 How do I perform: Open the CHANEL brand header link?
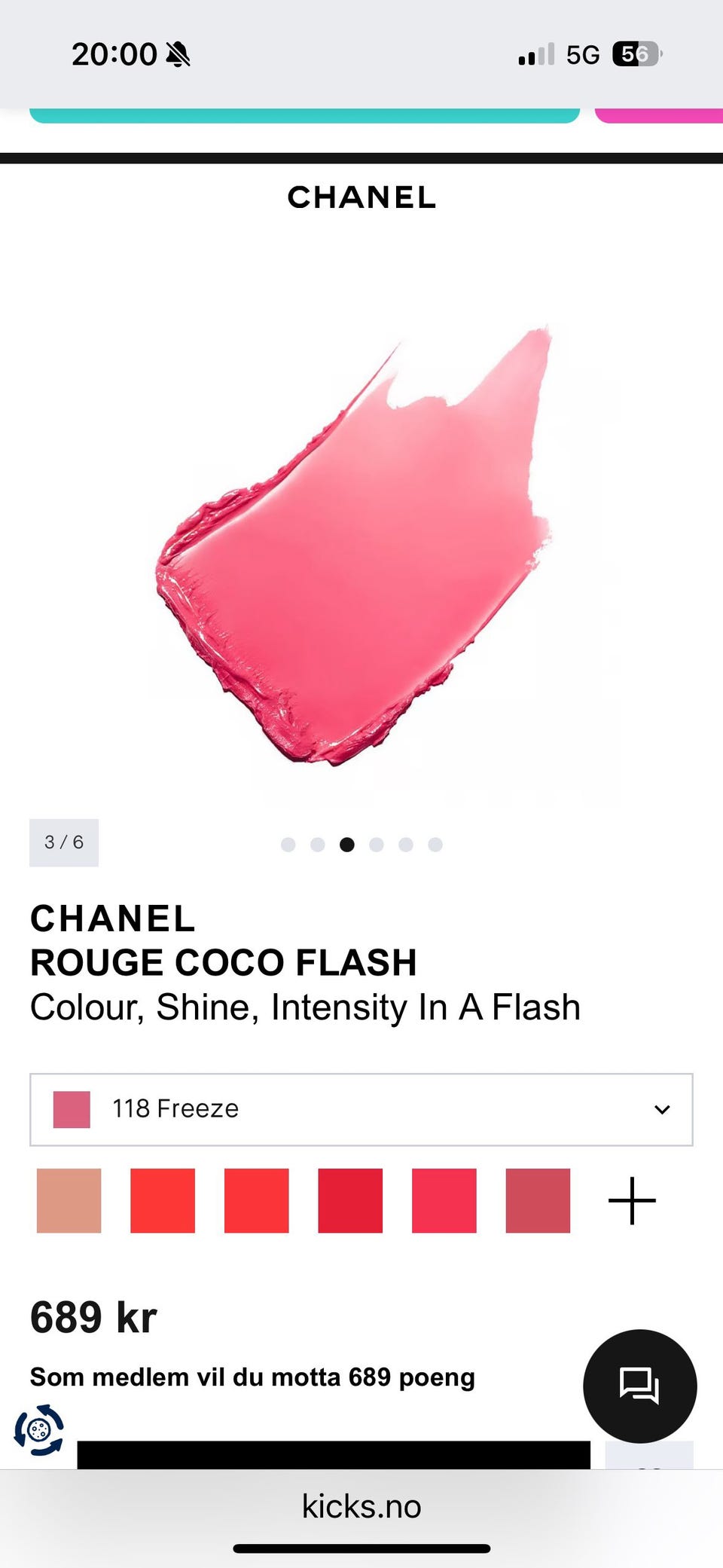[x=361, y=197]
